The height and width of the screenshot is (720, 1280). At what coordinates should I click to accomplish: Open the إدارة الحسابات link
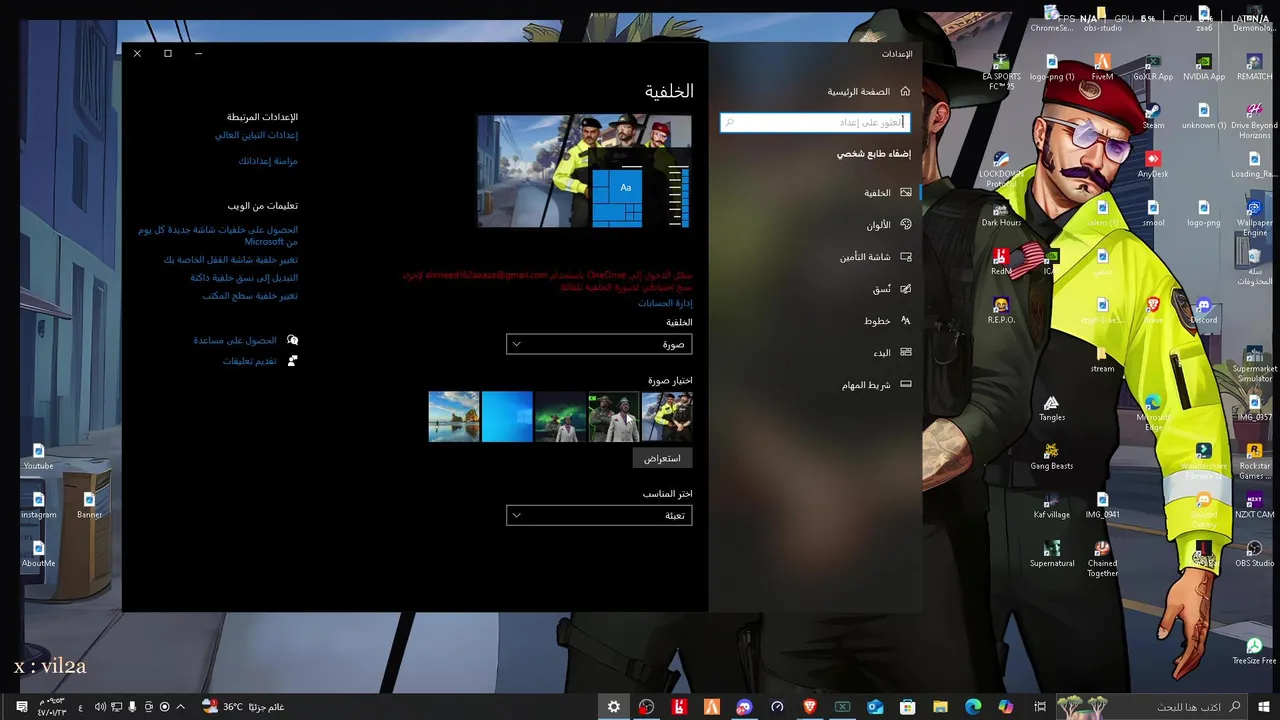665,303
